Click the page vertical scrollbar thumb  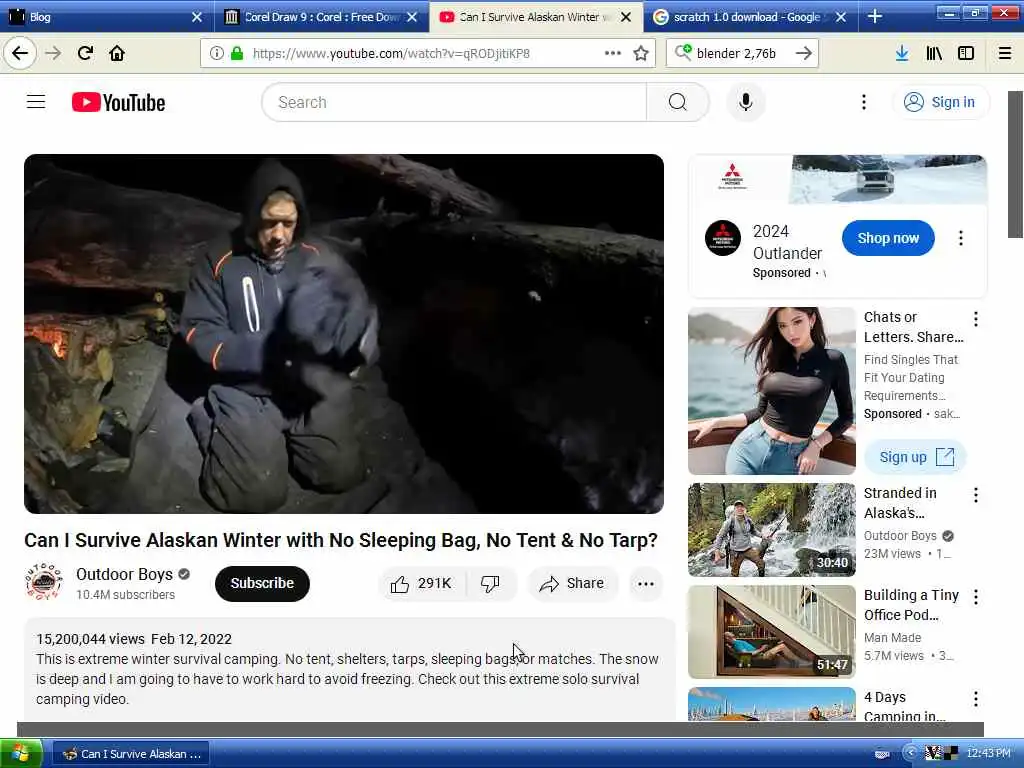tap(1016, 165)
